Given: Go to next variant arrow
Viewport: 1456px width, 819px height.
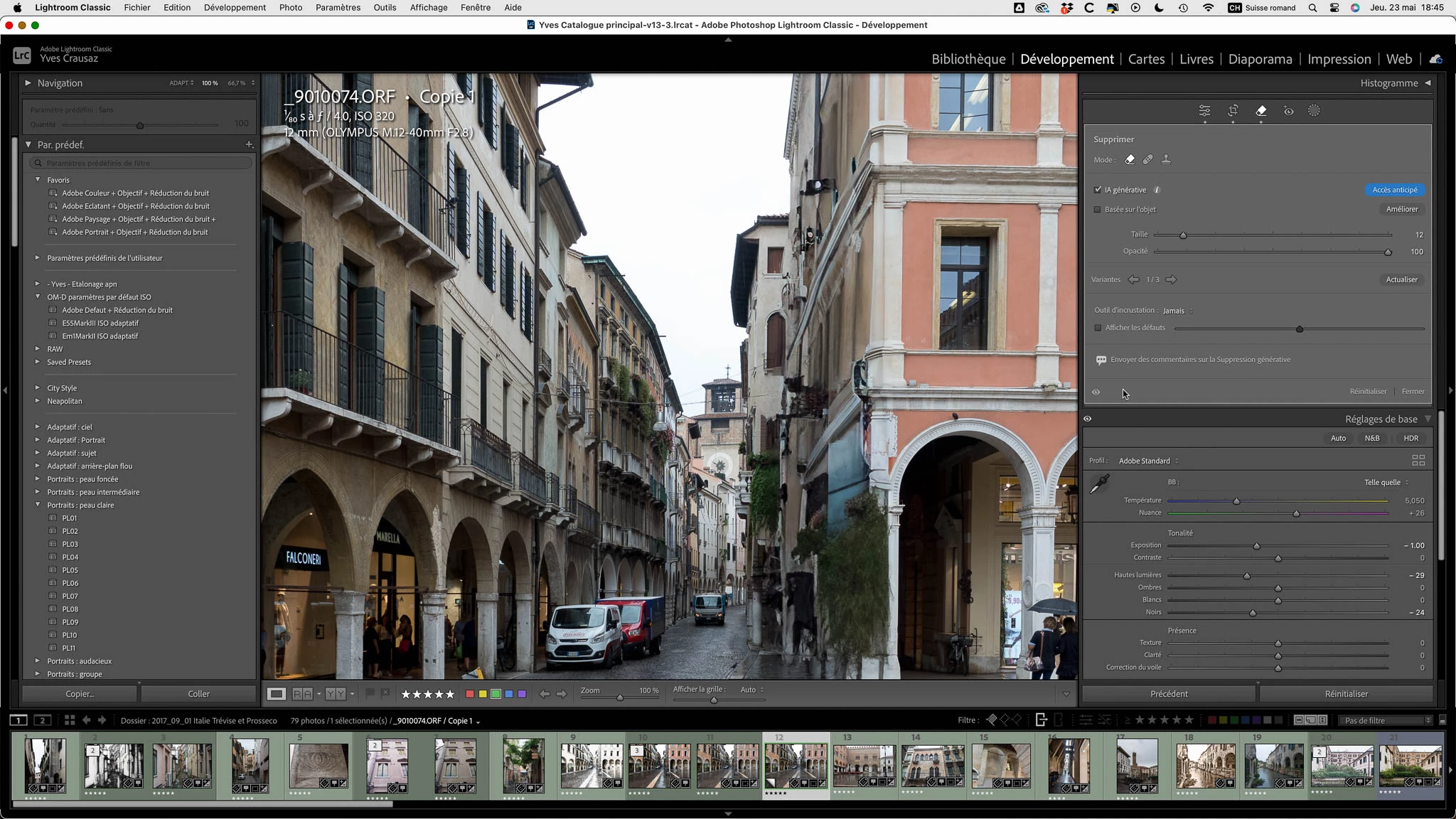Looking at the screenshot, I should click(1171, 280).
